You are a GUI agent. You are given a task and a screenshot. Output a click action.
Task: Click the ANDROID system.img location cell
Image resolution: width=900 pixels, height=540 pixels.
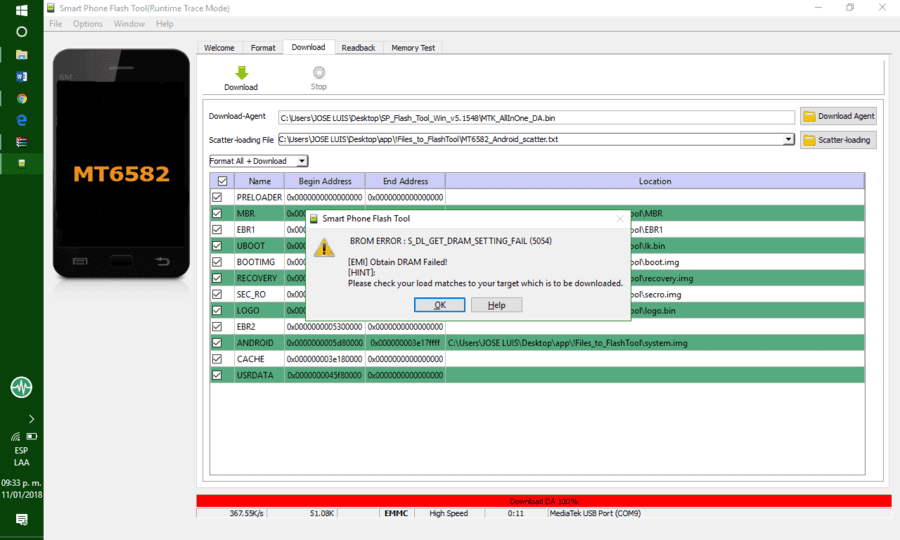click(x=655, y=343)
